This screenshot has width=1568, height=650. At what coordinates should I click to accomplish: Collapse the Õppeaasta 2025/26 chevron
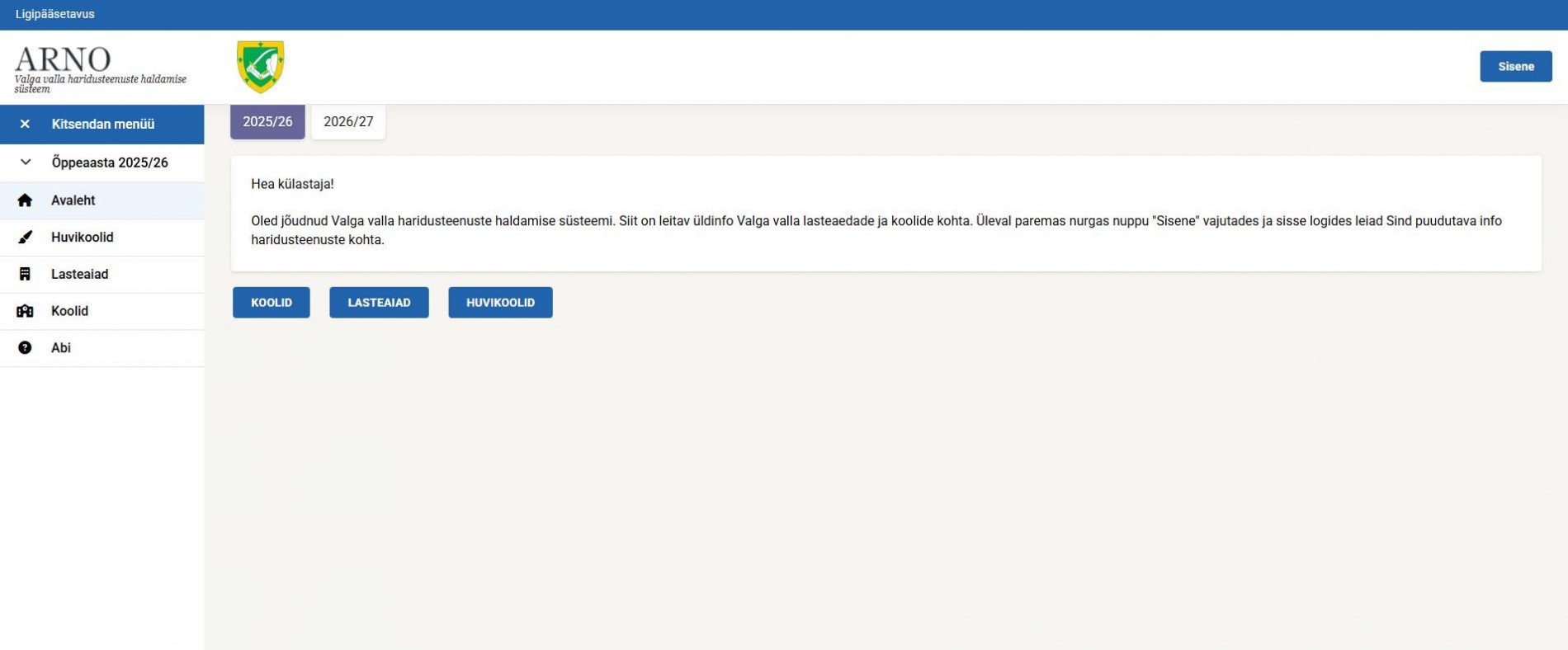tap(25, 162)
